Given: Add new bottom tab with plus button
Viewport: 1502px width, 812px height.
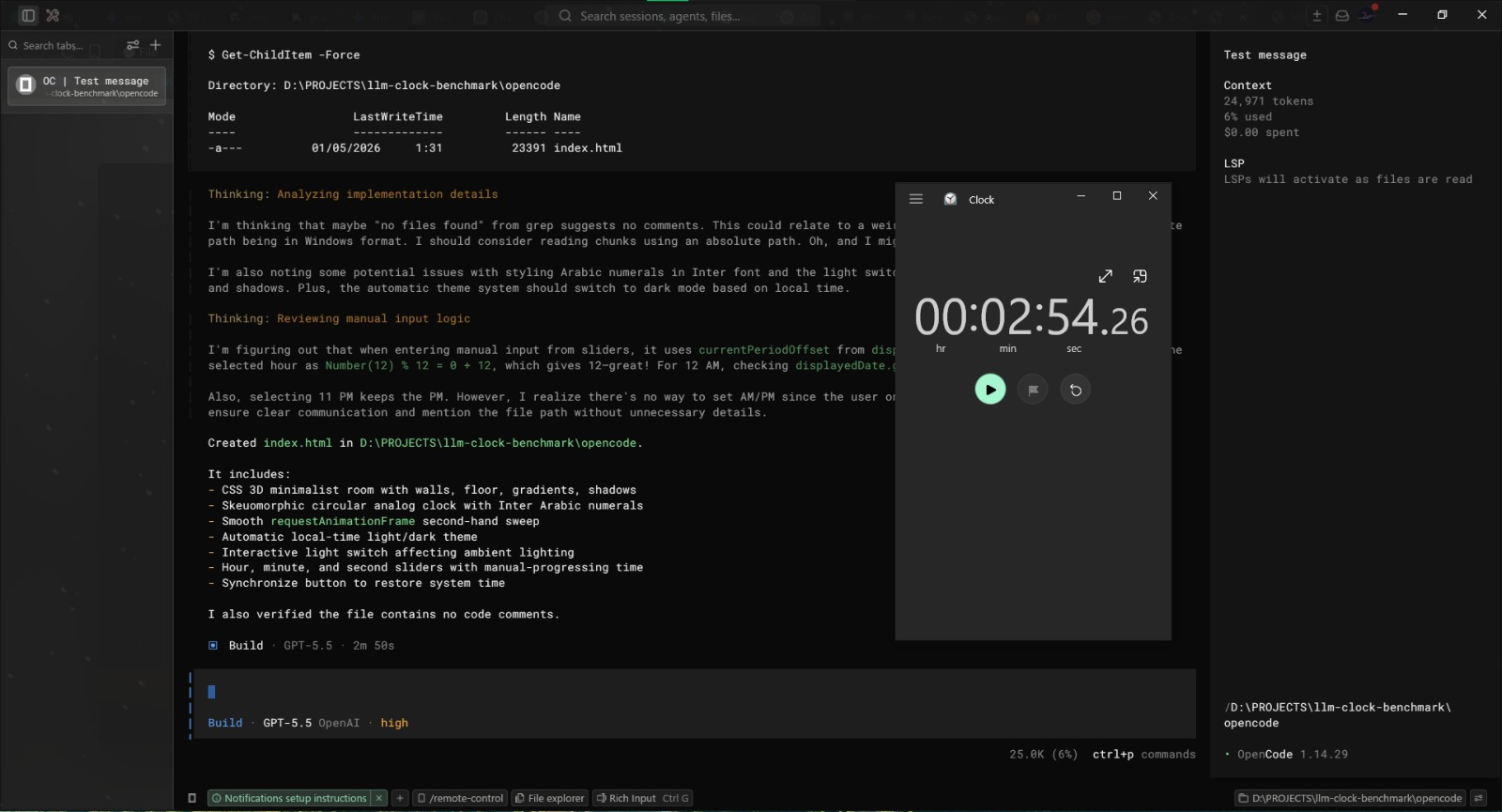Looking at the screenshot, I should pos(400,798).
